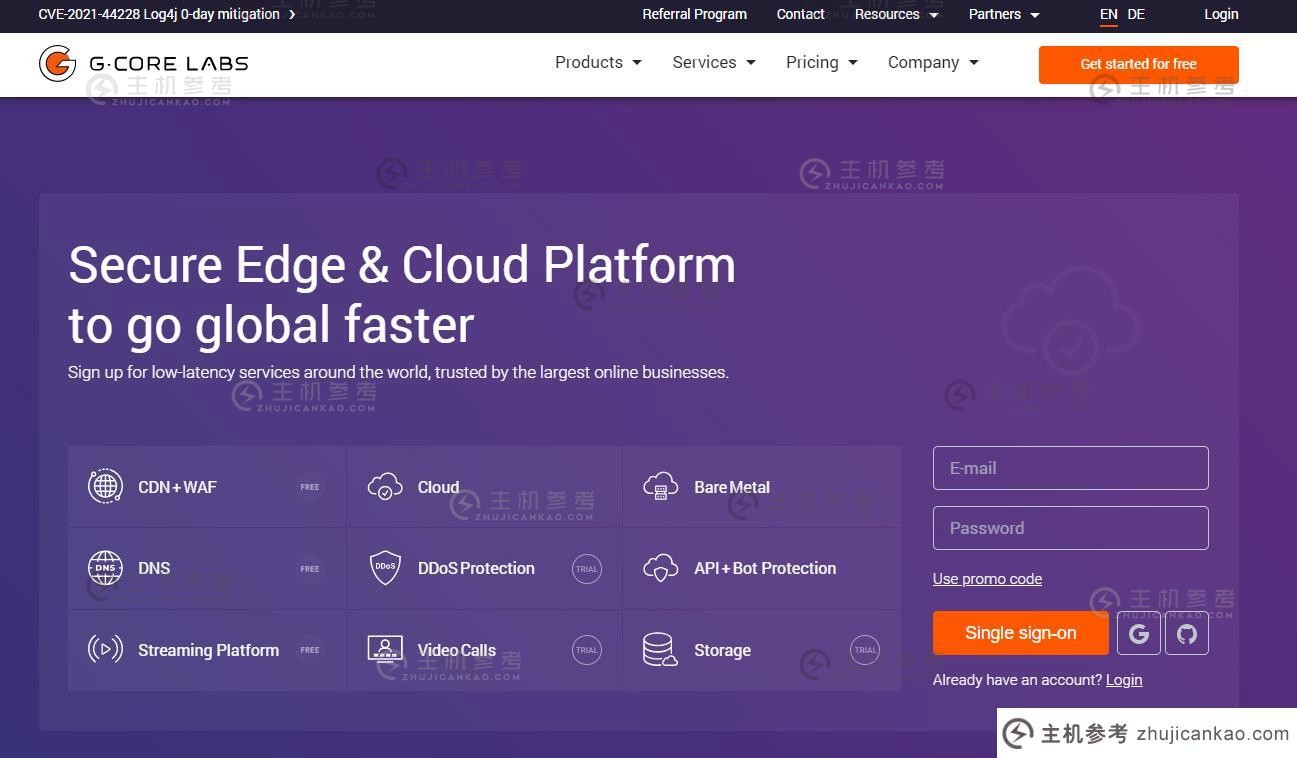Click the Get started for free button
Viewport: 1297px width, 758px height.
coord(1138,64)
